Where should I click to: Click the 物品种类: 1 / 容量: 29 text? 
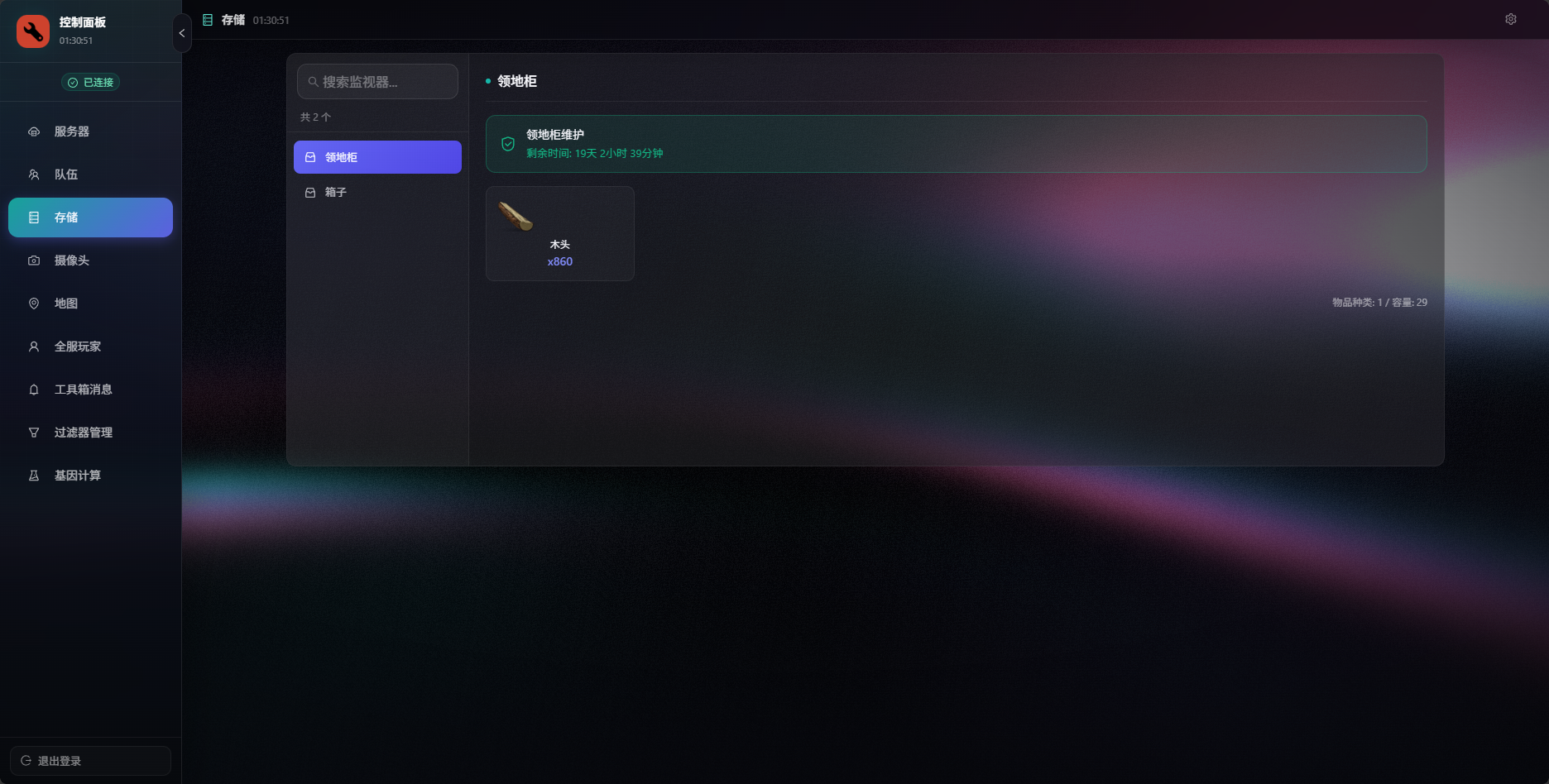coord(1379,303)
